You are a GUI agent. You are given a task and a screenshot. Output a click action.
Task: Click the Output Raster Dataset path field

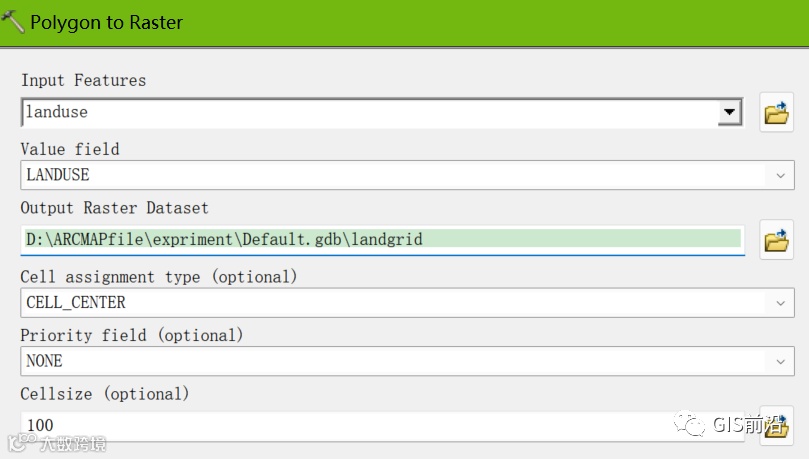click(x=380, y=240)
